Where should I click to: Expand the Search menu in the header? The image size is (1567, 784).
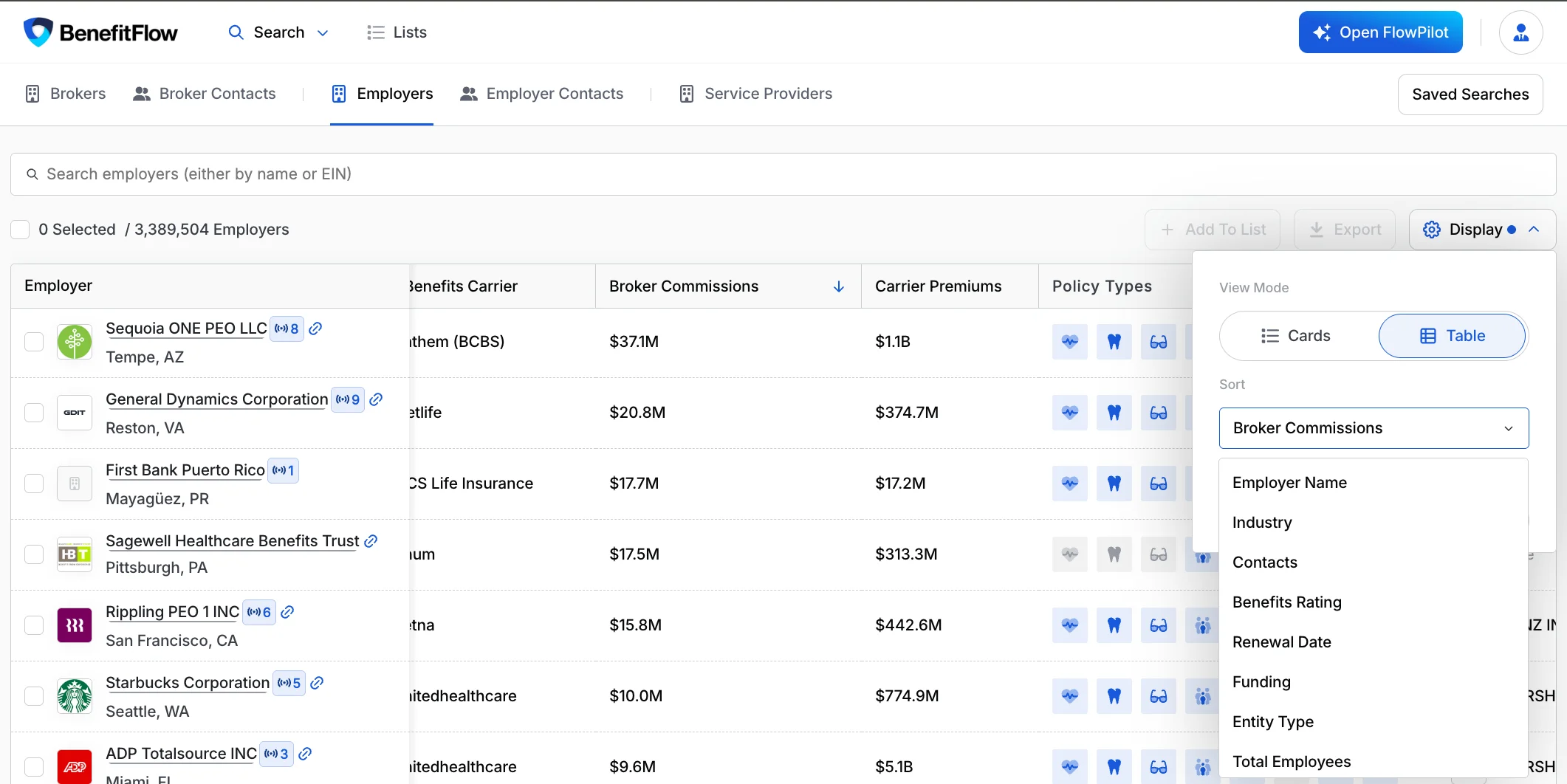[x=278, y=32]
